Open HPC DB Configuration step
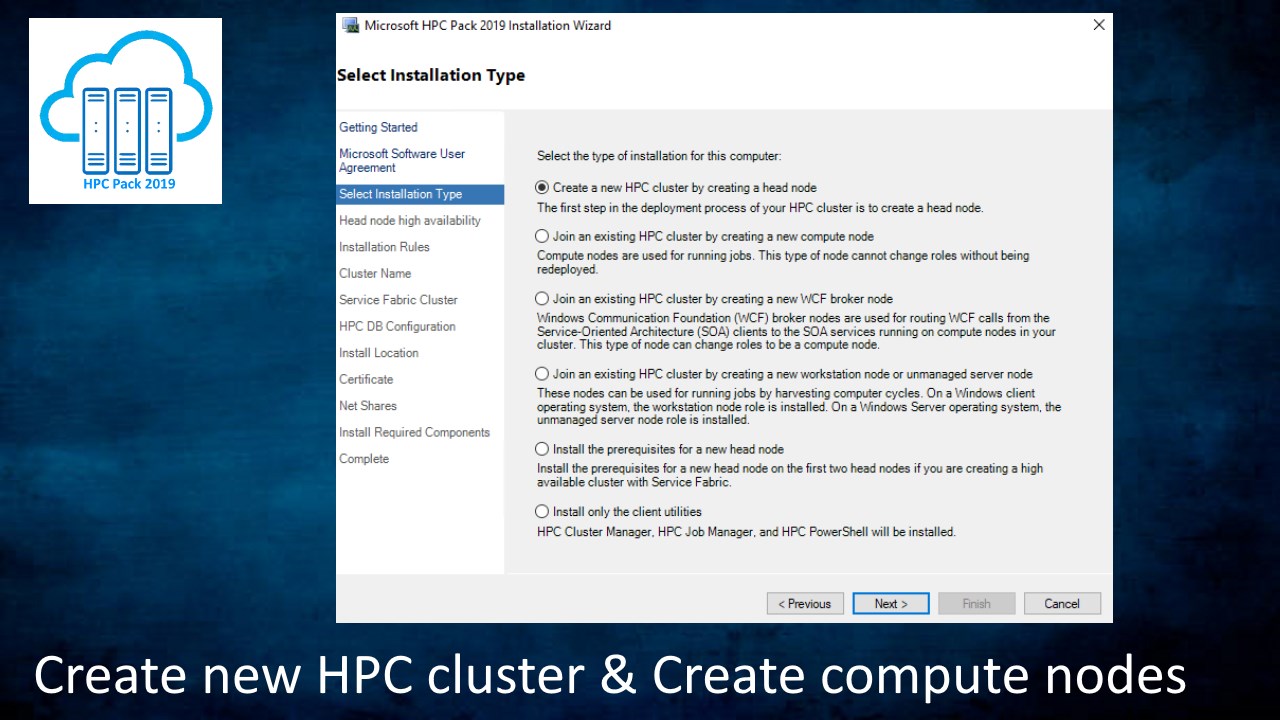1280x720 pixels. coord(397,327)
